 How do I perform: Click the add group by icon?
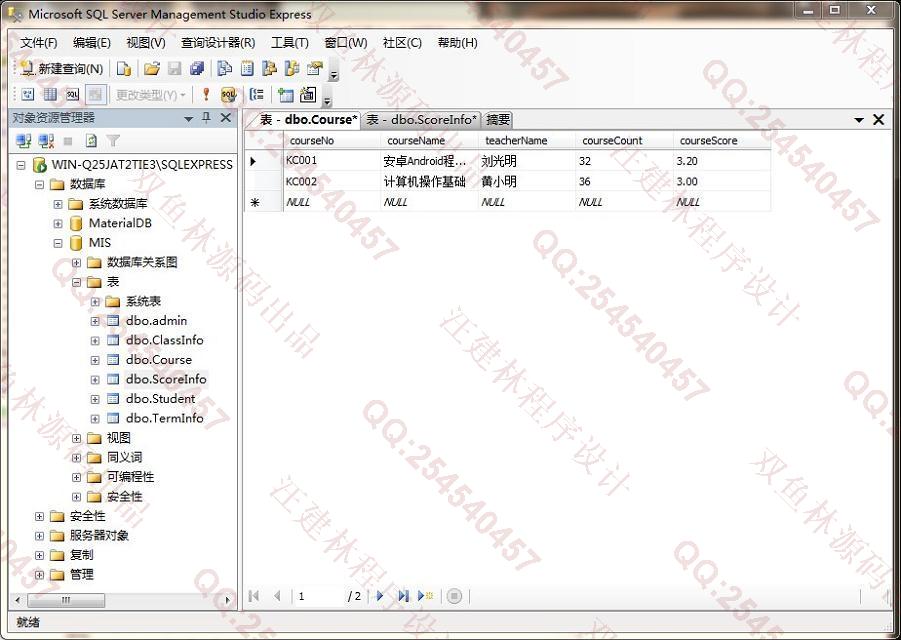click(x=257, y=95)
